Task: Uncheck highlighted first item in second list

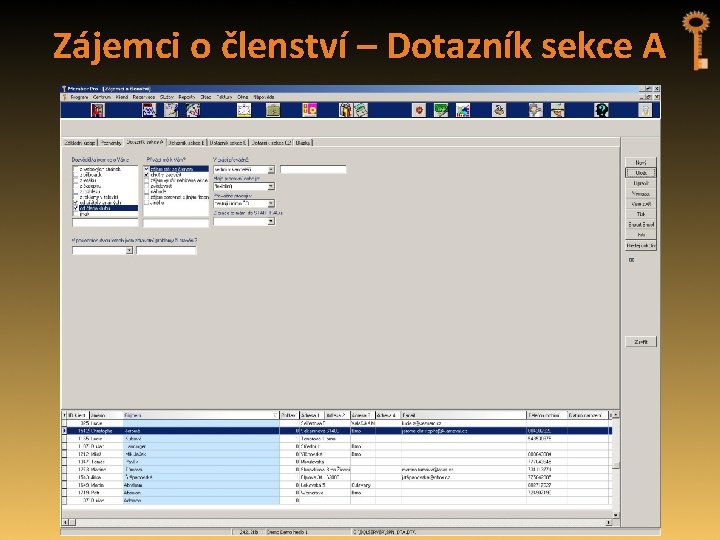Action: pos(147,169)
